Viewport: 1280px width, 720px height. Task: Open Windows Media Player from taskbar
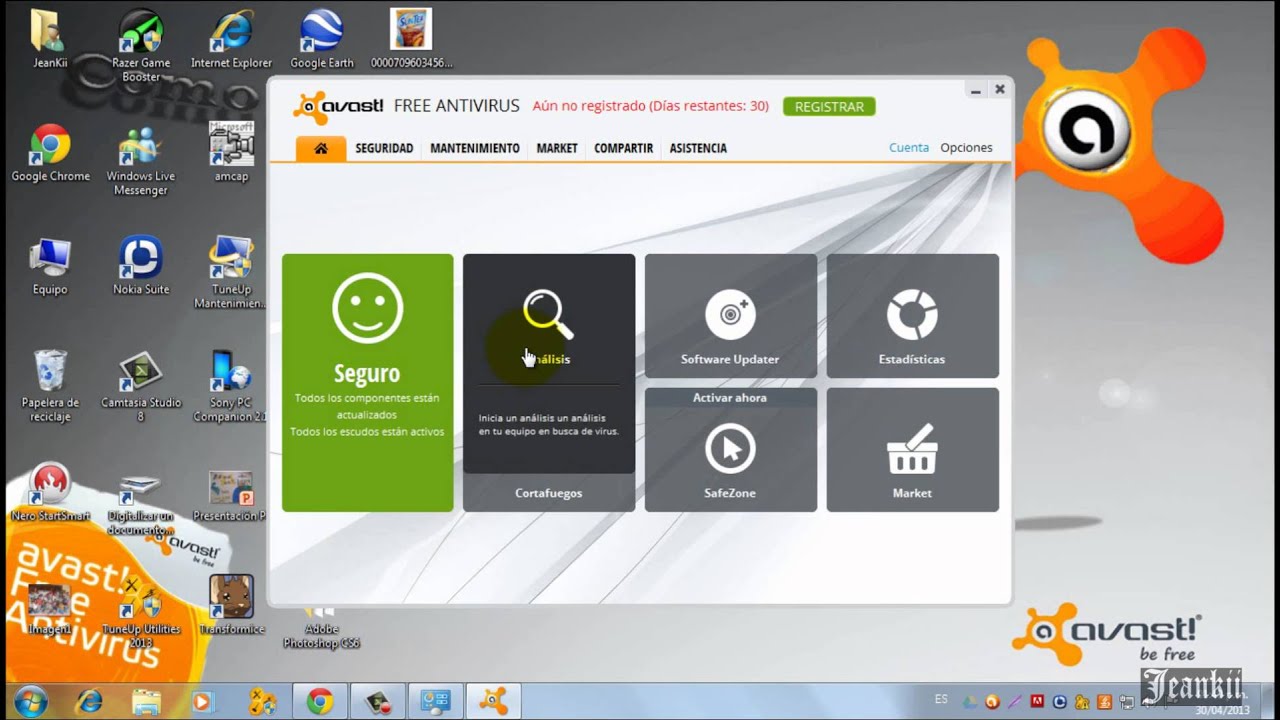pos(203,701)
